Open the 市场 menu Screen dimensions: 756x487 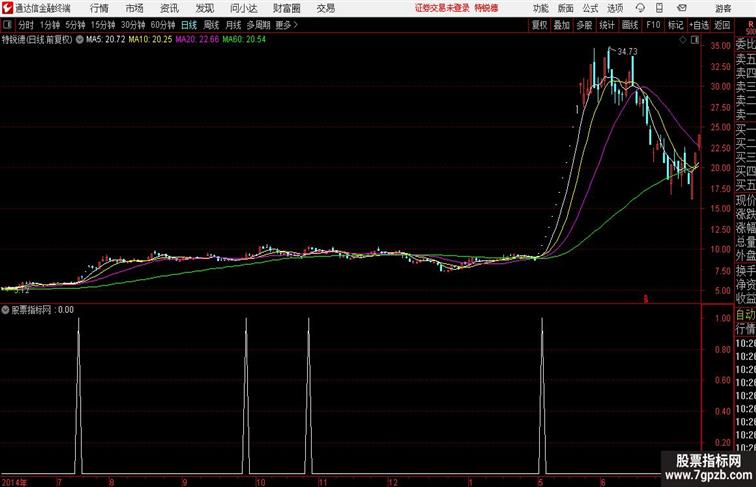click(134, 8)
